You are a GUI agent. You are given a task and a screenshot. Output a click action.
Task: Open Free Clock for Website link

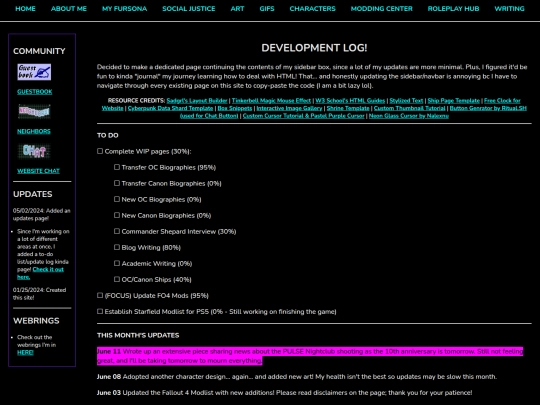[x=502, y=101]
